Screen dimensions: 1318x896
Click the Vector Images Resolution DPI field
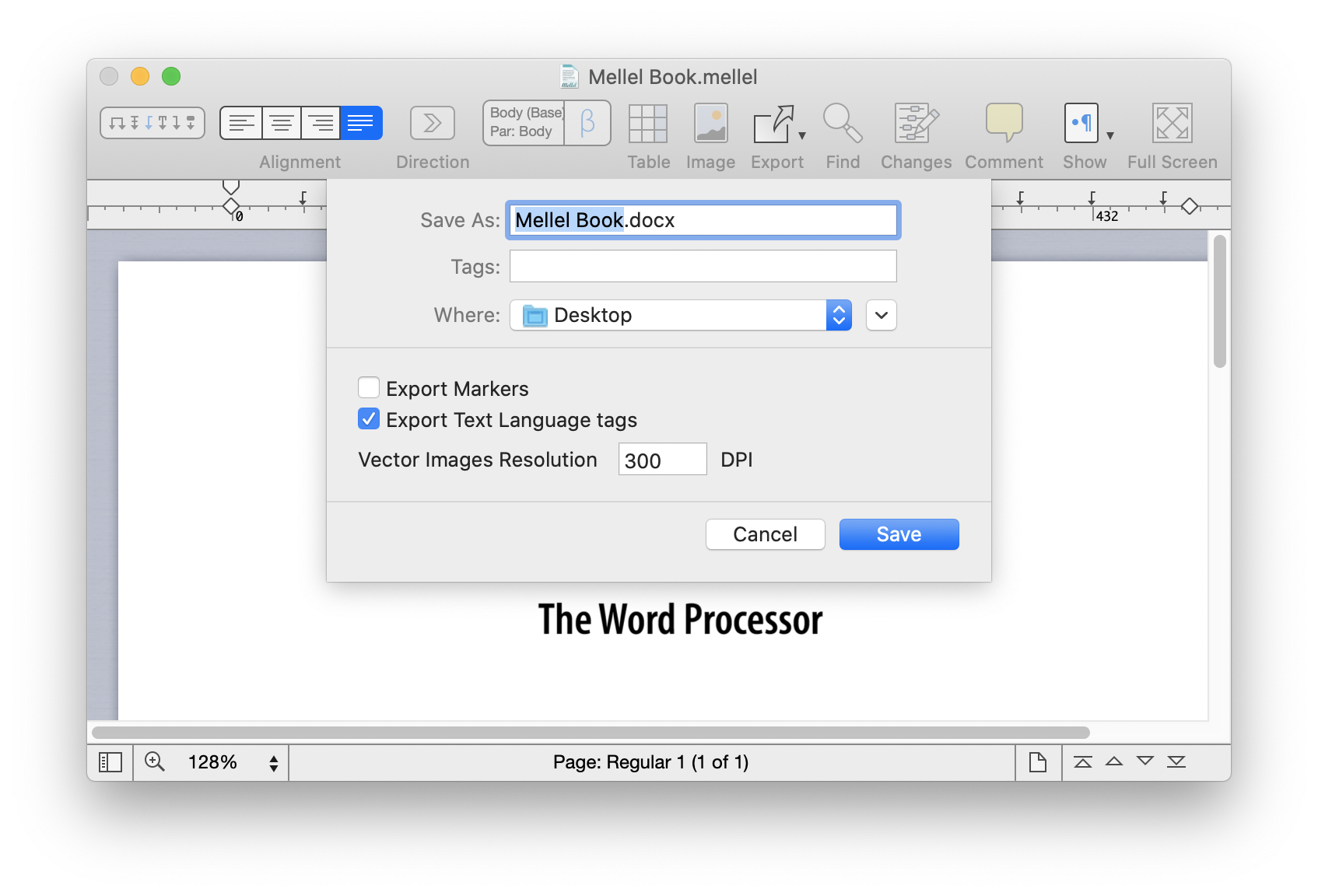[663, 459]
